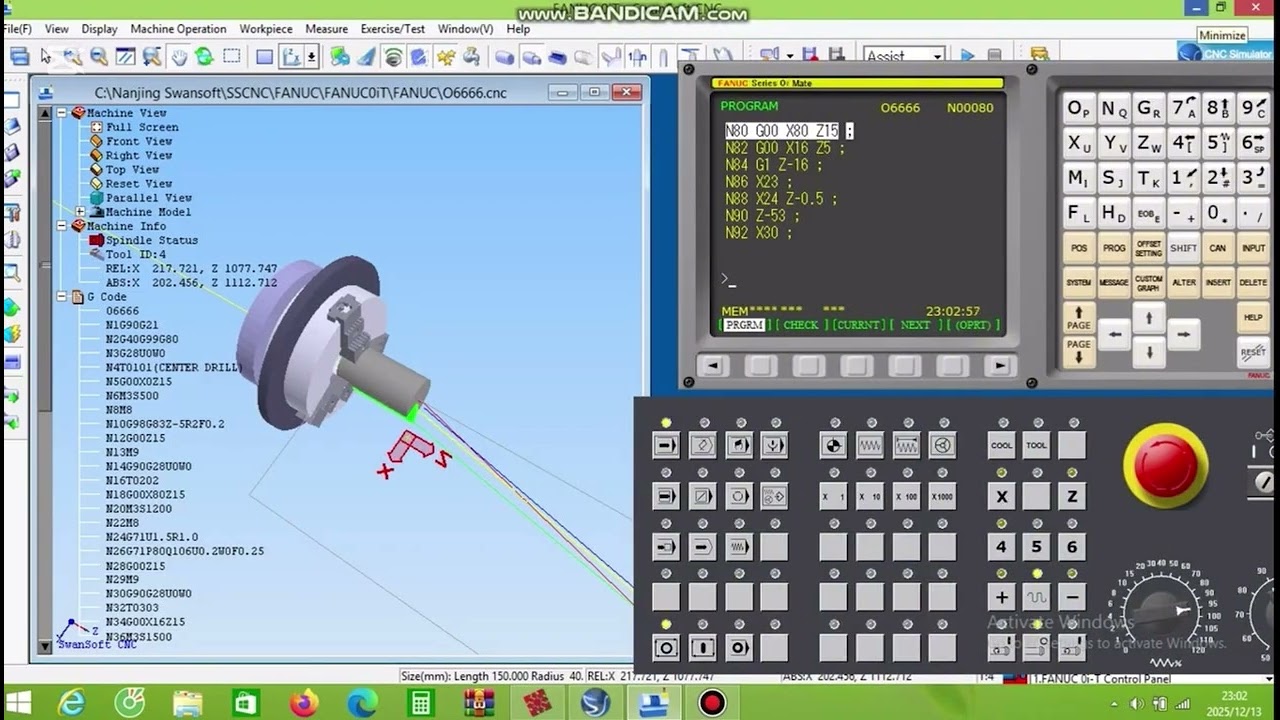
Task: Click the ALTER key on keypad
Action: (x=1183, y=283)
